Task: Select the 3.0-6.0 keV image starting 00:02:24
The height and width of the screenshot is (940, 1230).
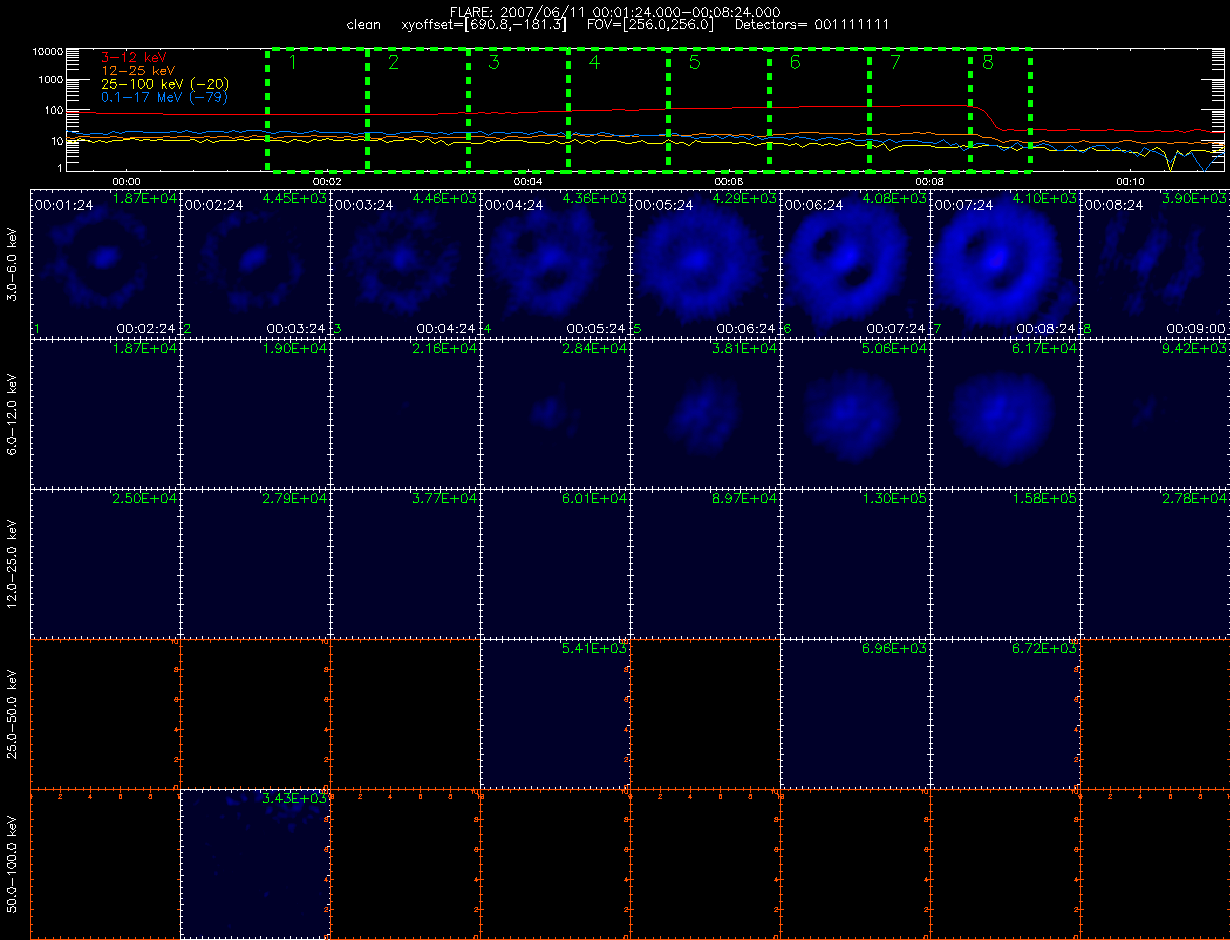Action: (255, 263)
